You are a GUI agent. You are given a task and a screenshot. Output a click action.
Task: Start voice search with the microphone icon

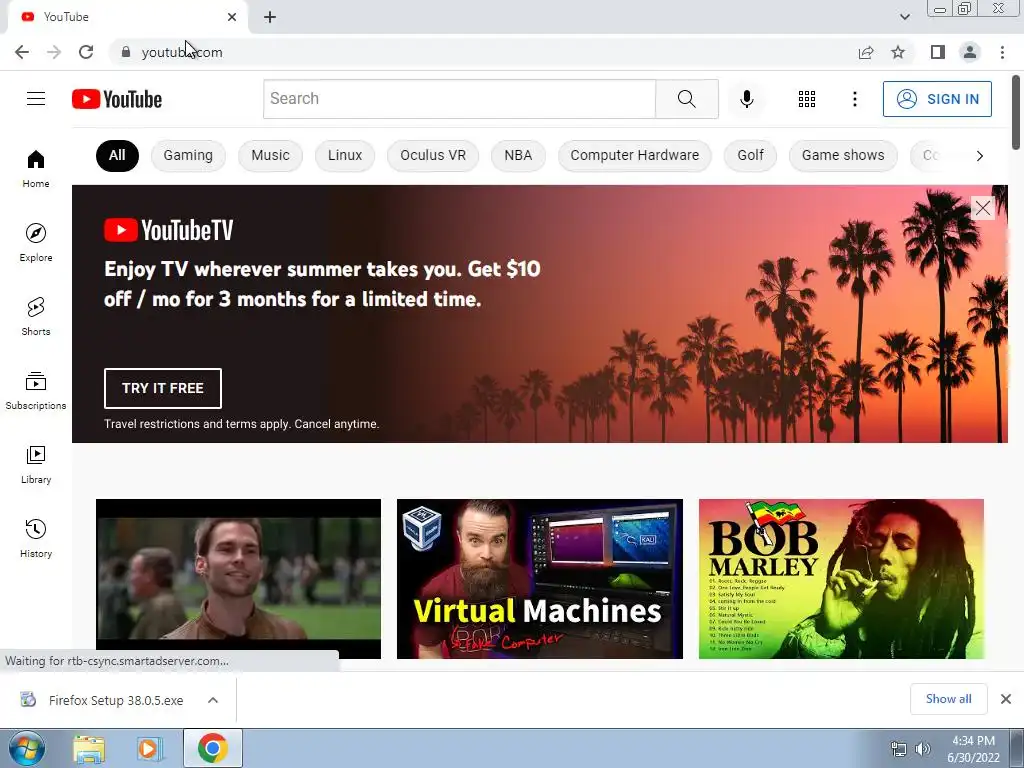[746, 99]
